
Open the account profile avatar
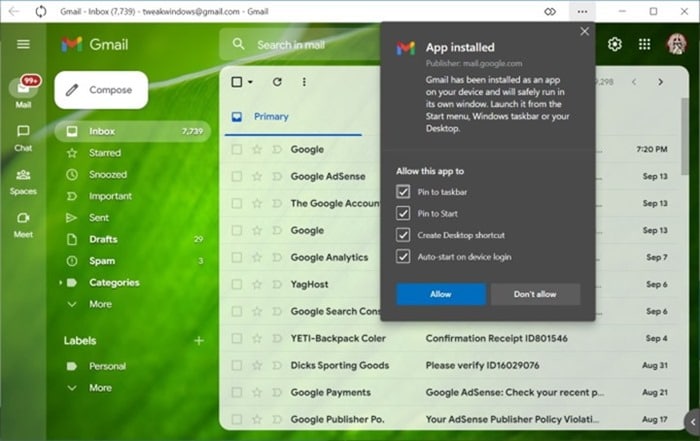click(x=676, y=44)
